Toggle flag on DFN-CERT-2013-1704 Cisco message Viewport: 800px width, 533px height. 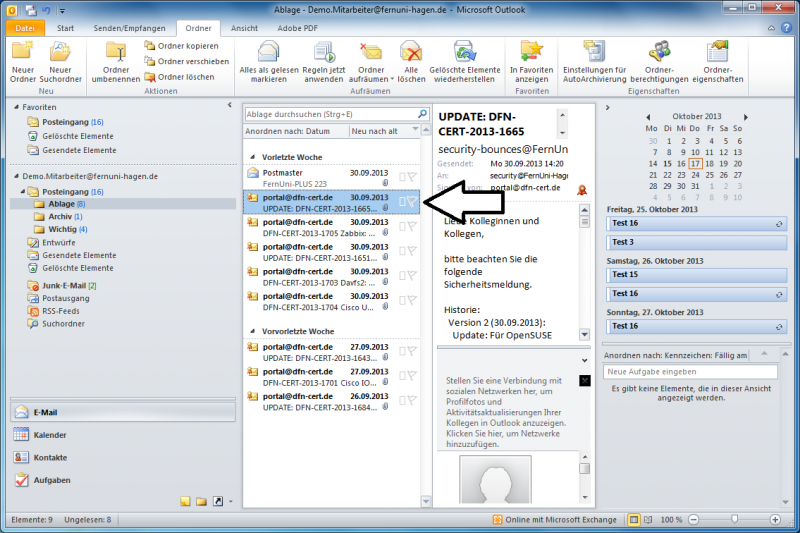pyautogui.click(x=412, y=300)
